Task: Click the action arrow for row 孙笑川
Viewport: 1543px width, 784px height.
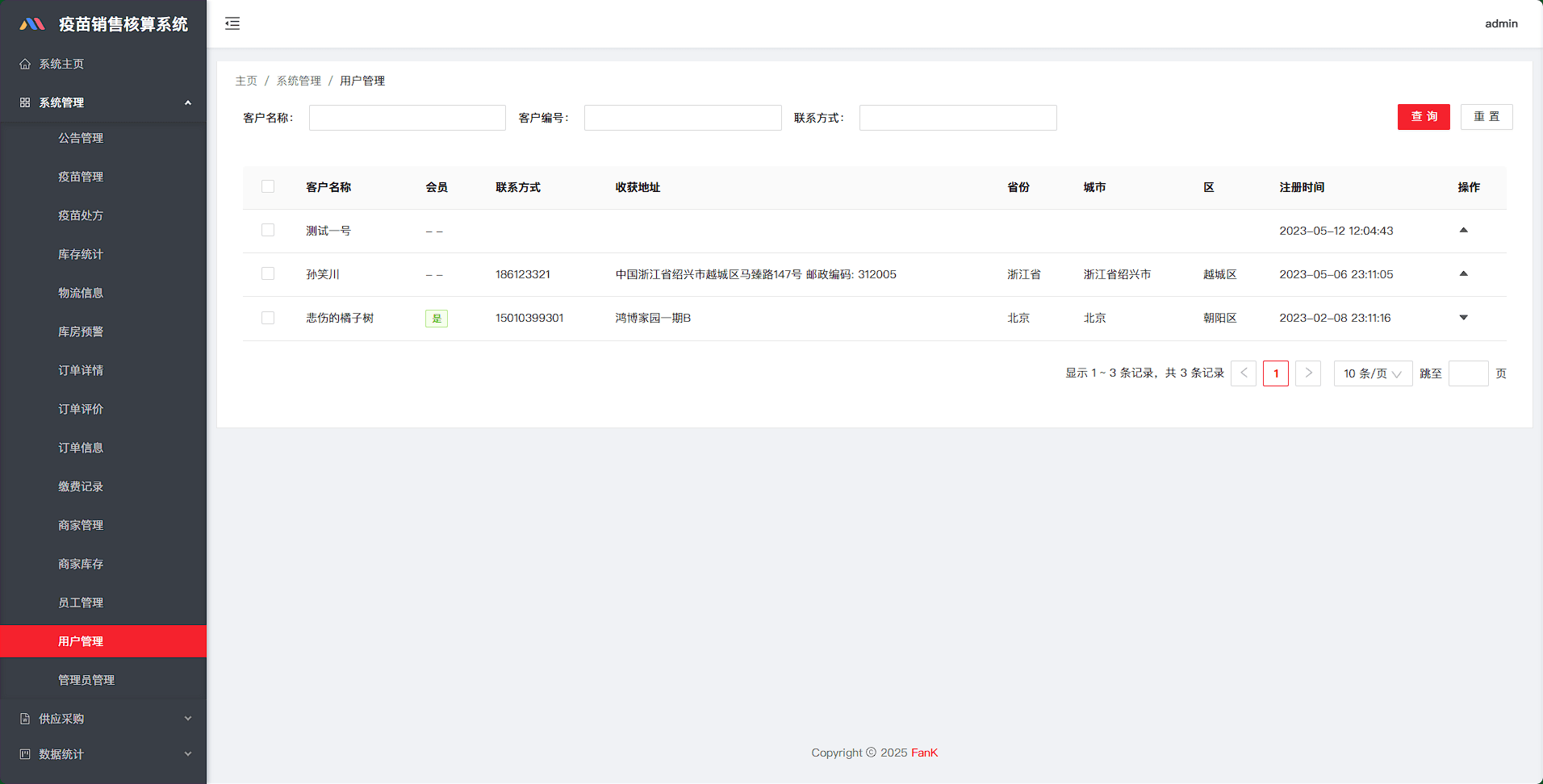Action: [1463, 274]
